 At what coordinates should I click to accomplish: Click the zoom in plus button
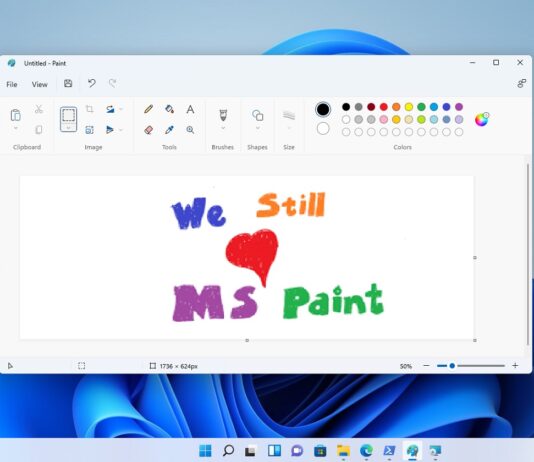tap(515, 366)
